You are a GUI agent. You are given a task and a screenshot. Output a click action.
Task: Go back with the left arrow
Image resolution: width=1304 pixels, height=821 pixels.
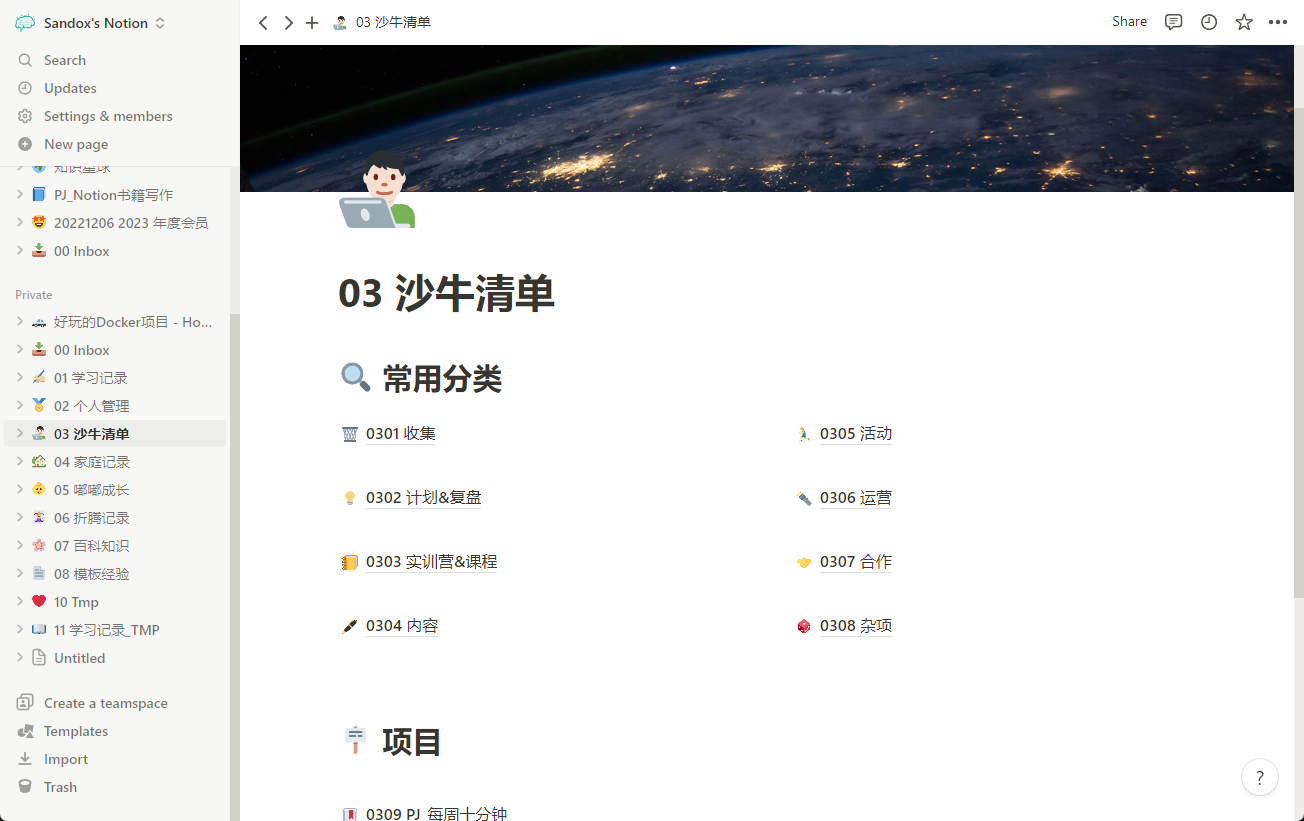(x=263, y=22)
